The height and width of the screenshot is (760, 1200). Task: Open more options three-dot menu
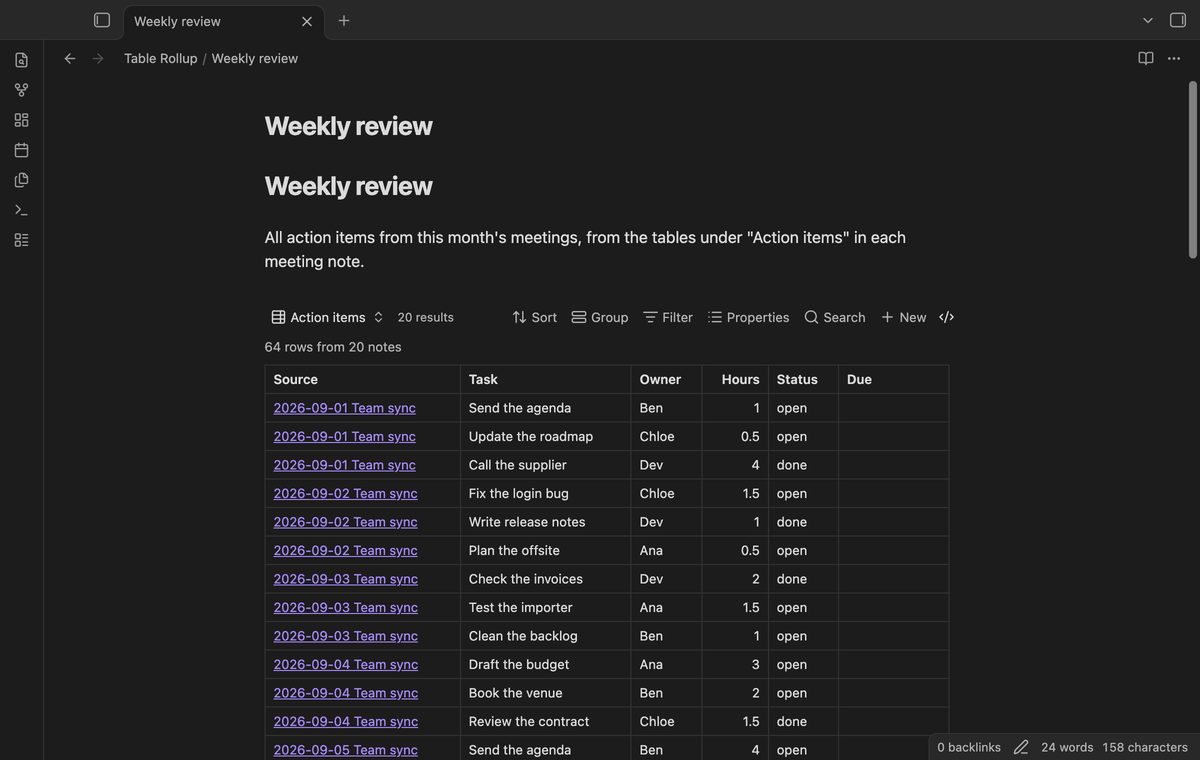1174,58
